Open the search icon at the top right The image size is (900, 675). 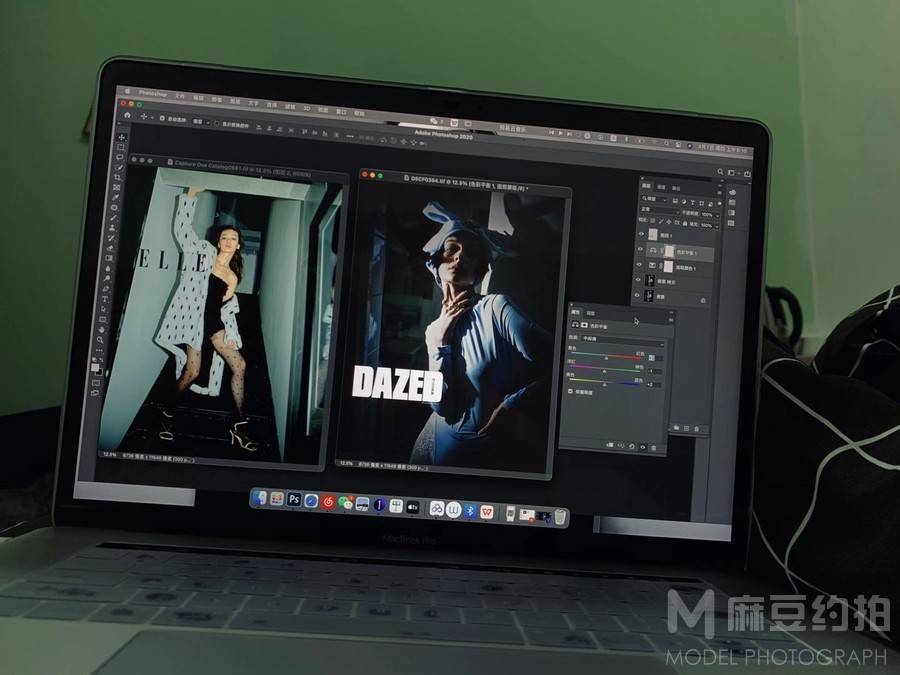coord(720,171)
